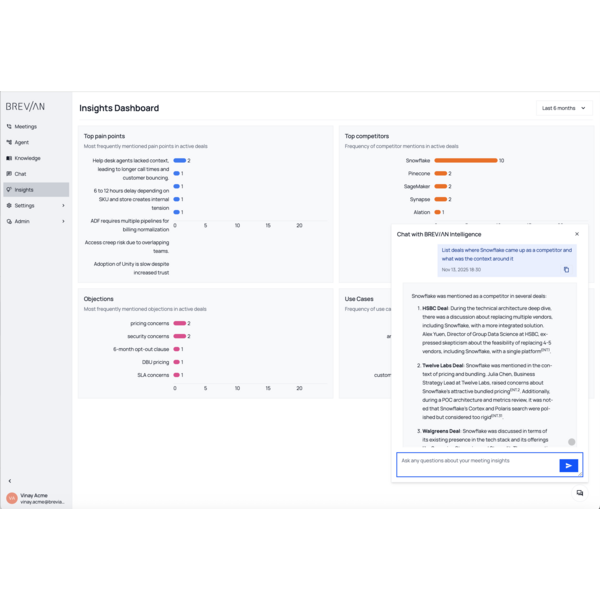Click the SageMaker competitor bar
The image size is (600, 600).
coord(441,186)
